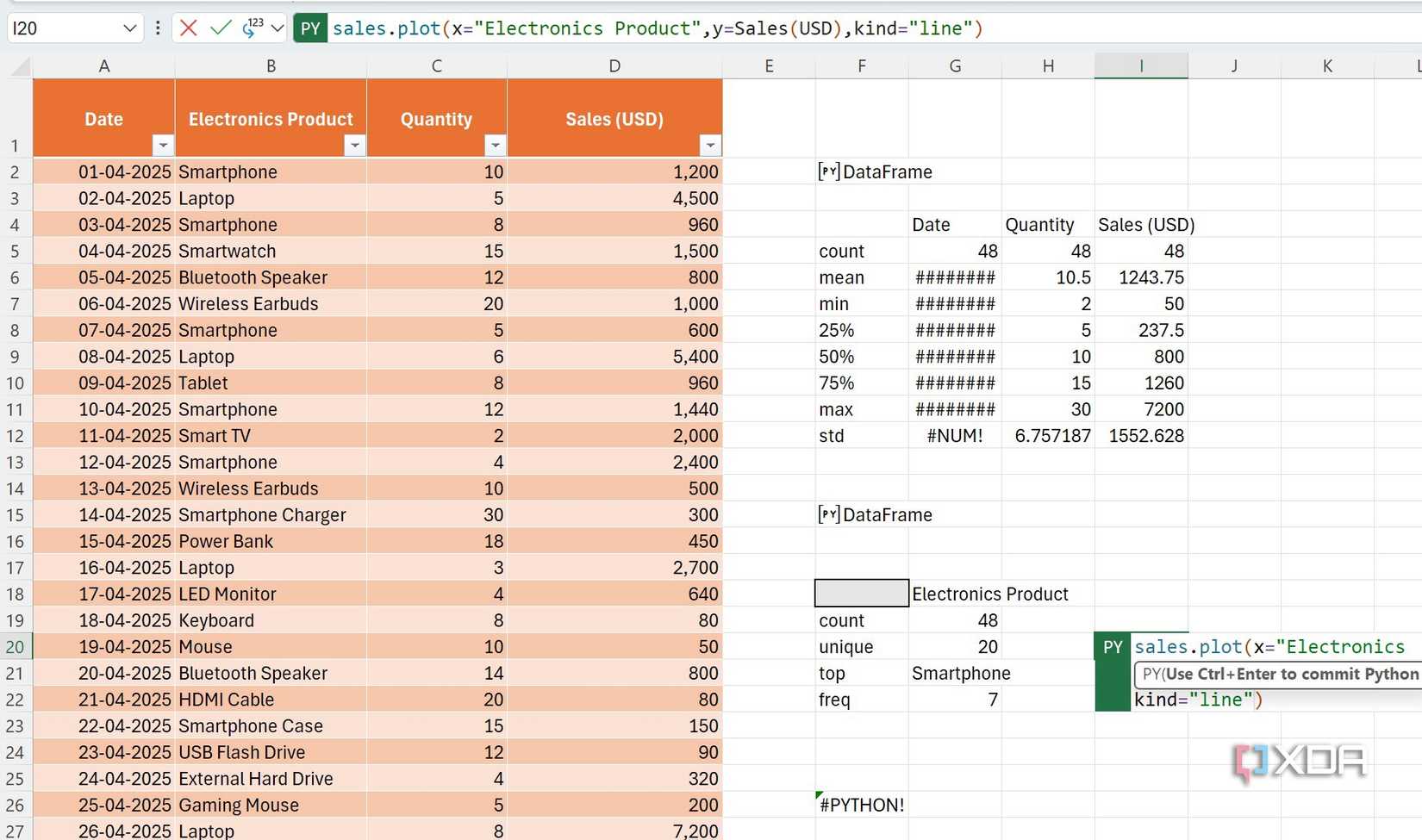The height and width of the screenshot is (840, 1422).
Task: Click inside the formula bar text
Action: tap(658, 28)
